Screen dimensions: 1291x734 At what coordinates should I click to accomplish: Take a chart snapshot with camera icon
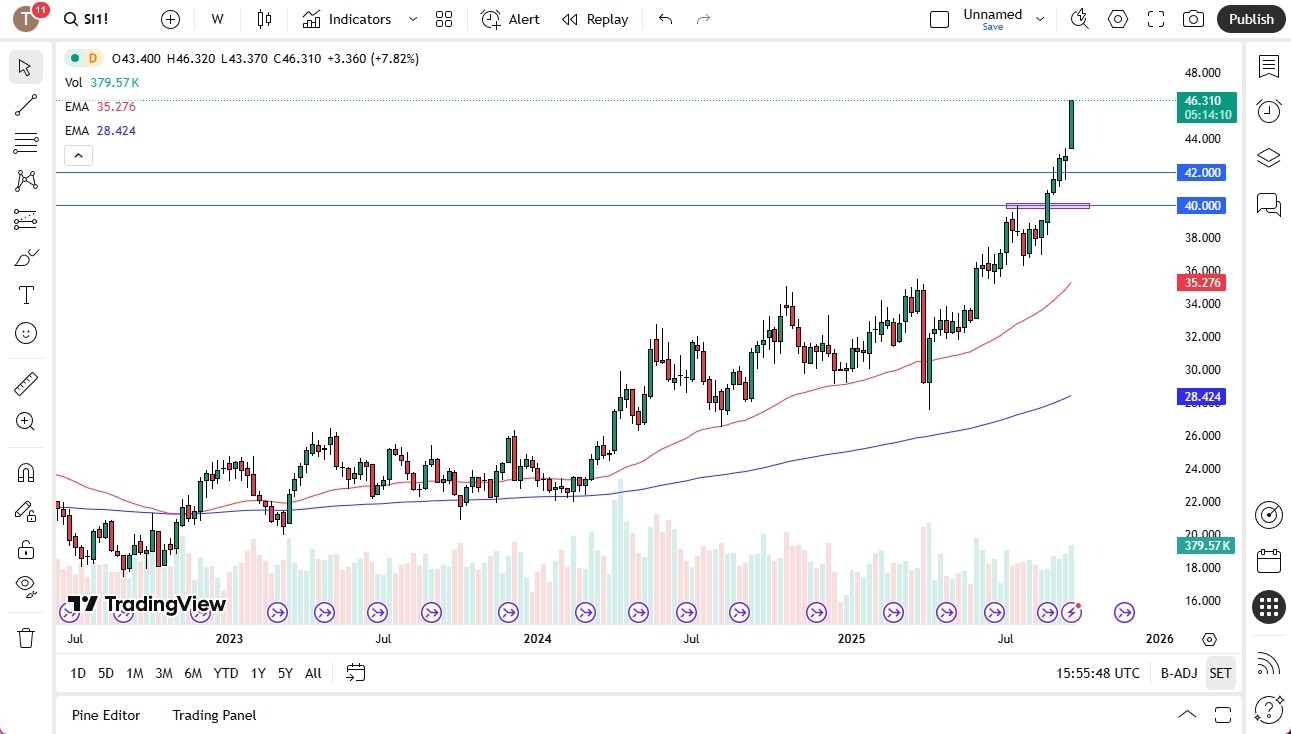(x=1194, y=19)
